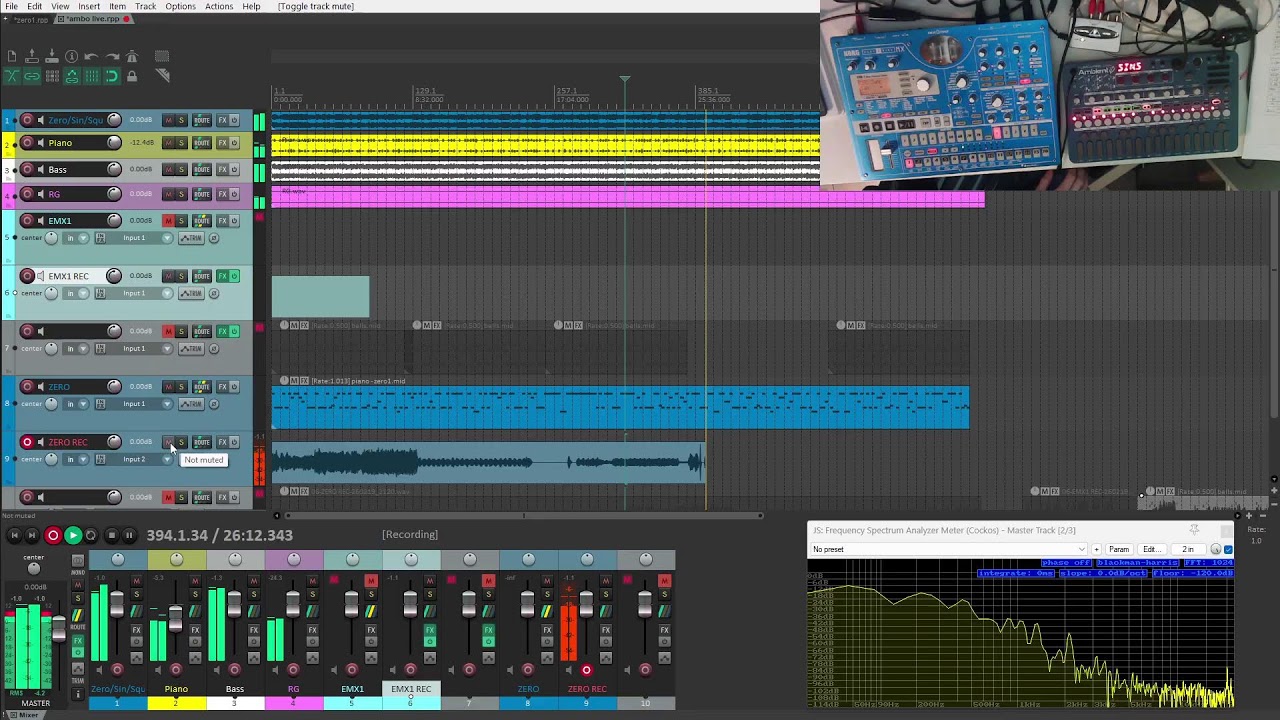This screenshot has width=1280, height=720.
Task: Click the Open project toolbar icon
Action: tap(32, 57)
